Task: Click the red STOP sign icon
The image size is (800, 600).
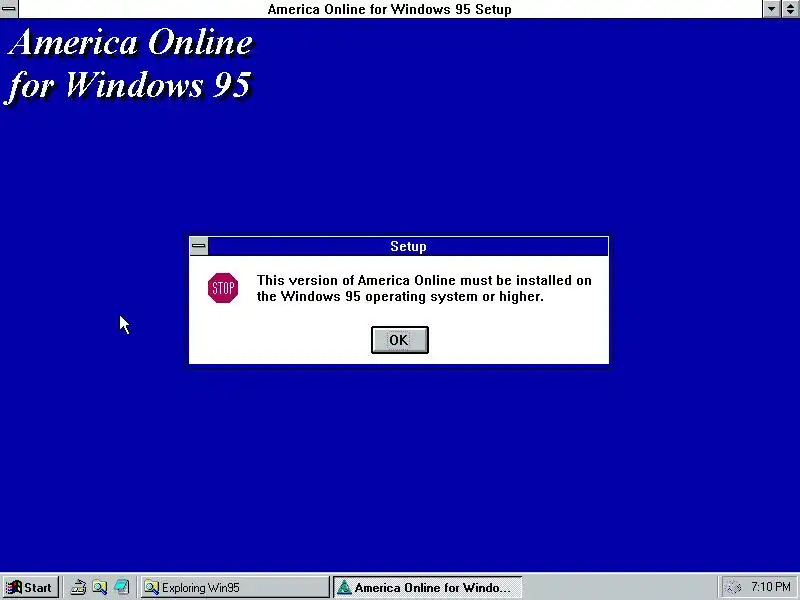Action: [x=223, y=288]
